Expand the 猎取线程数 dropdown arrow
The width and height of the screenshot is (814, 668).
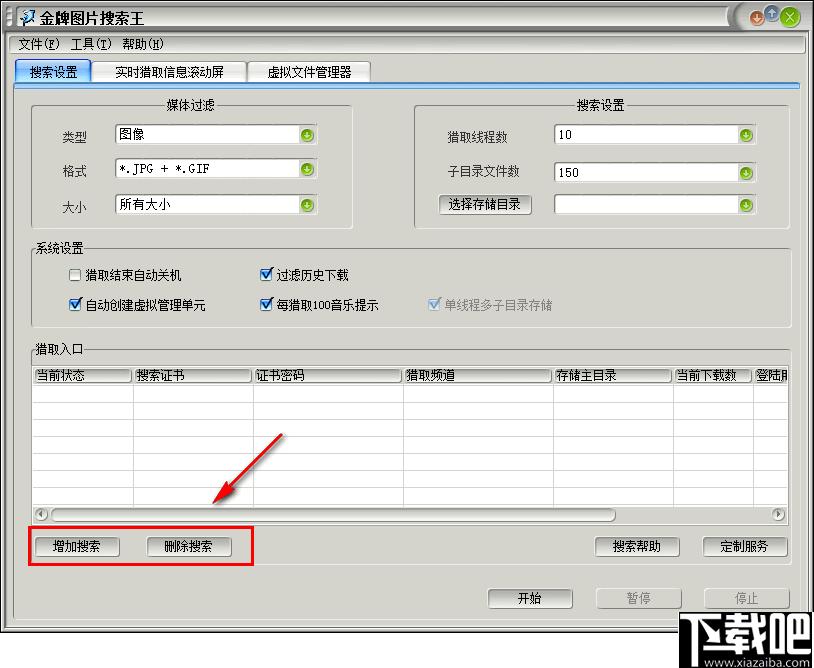tap(746, 135)
